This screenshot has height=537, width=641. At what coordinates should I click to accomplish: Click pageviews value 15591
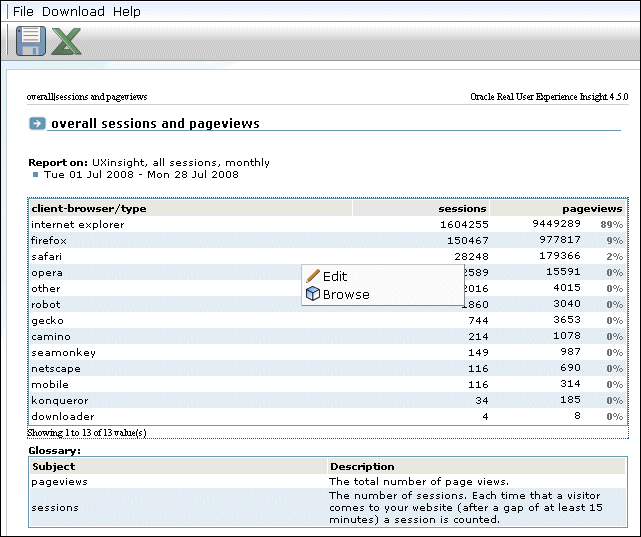click(x=563, y=271)
